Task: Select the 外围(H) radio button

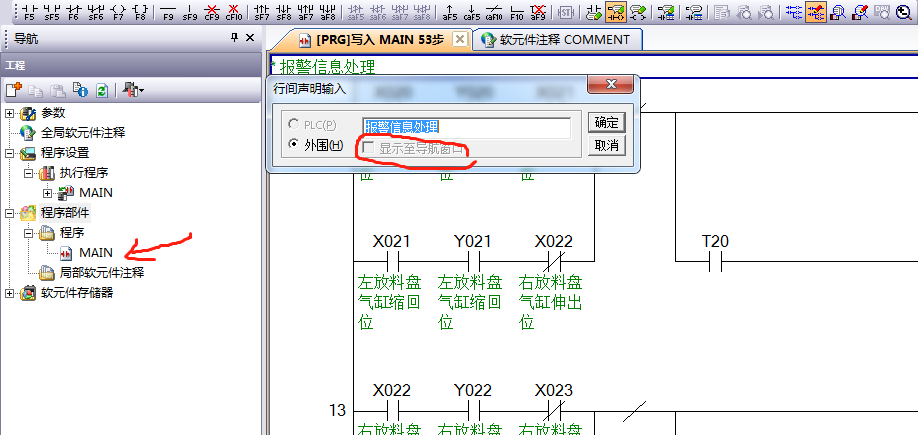Action: [294, 146]
